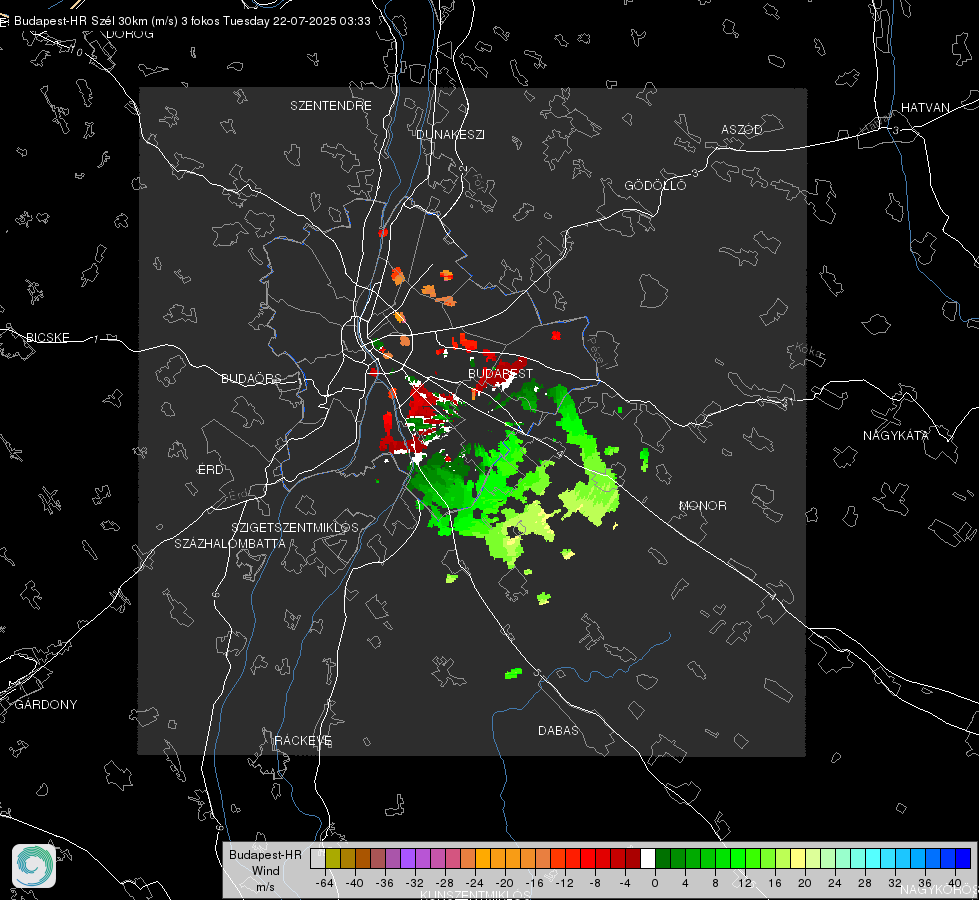Click the '28' legend value
This screenshot has width=979, height=900.
click(865, 883)
